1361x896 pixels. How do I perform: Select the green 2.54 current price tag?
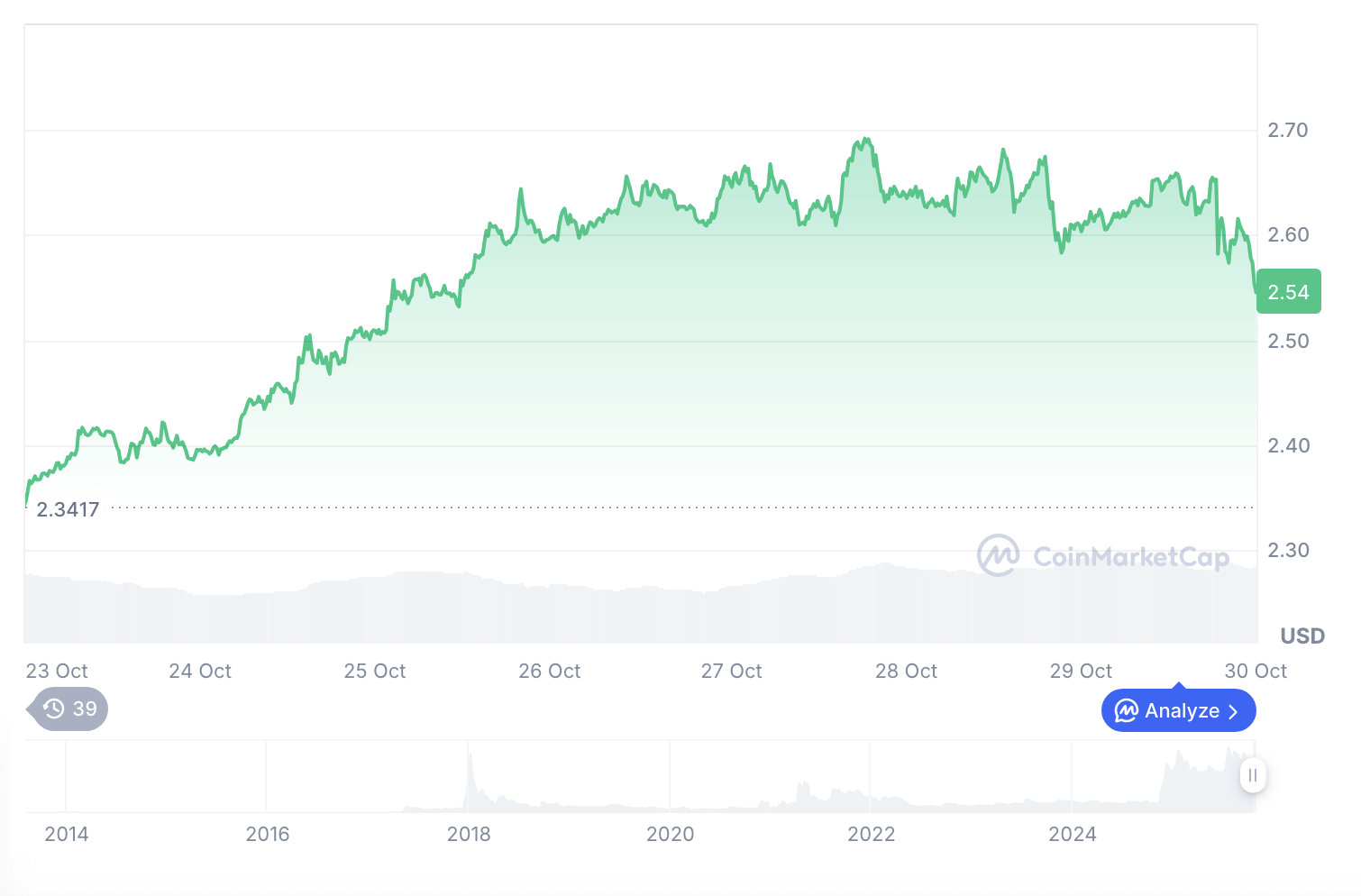pos(1289,291)
